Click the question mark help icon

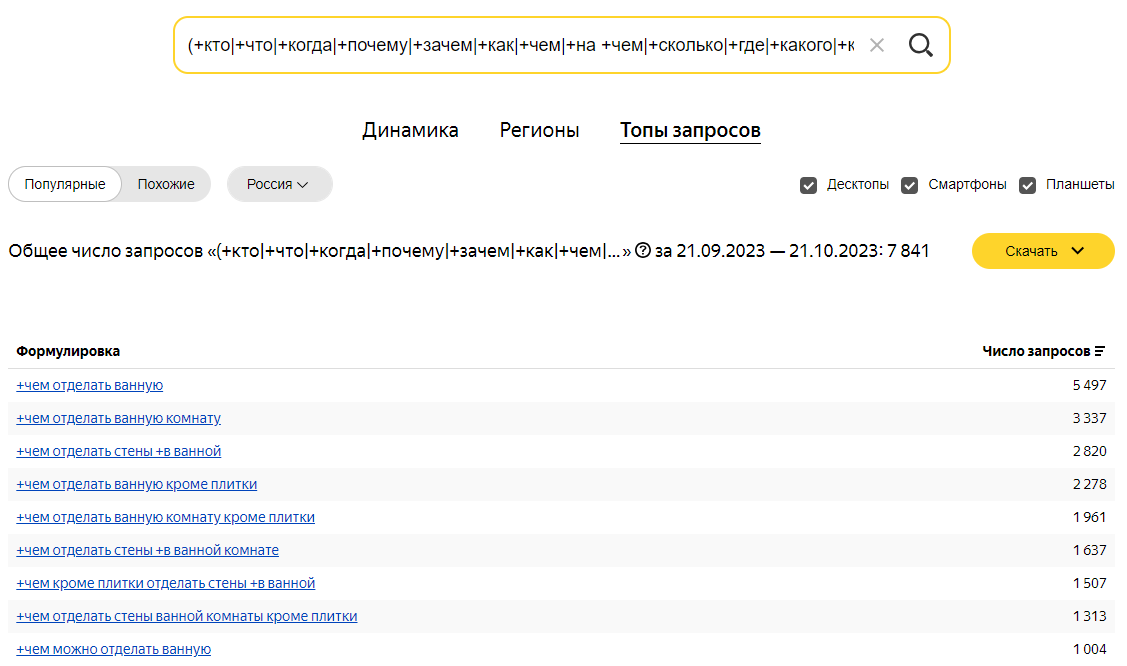pyautogui.click(x=643, y=251)
